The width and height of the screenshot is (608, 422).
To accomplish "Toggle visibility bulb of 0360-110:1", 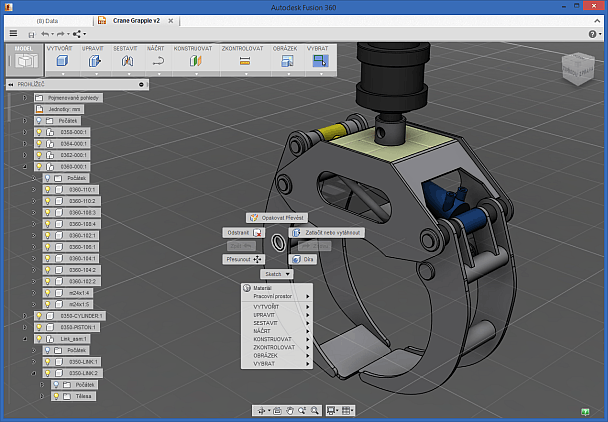I will pyautogui.click(x=48, y=190).
